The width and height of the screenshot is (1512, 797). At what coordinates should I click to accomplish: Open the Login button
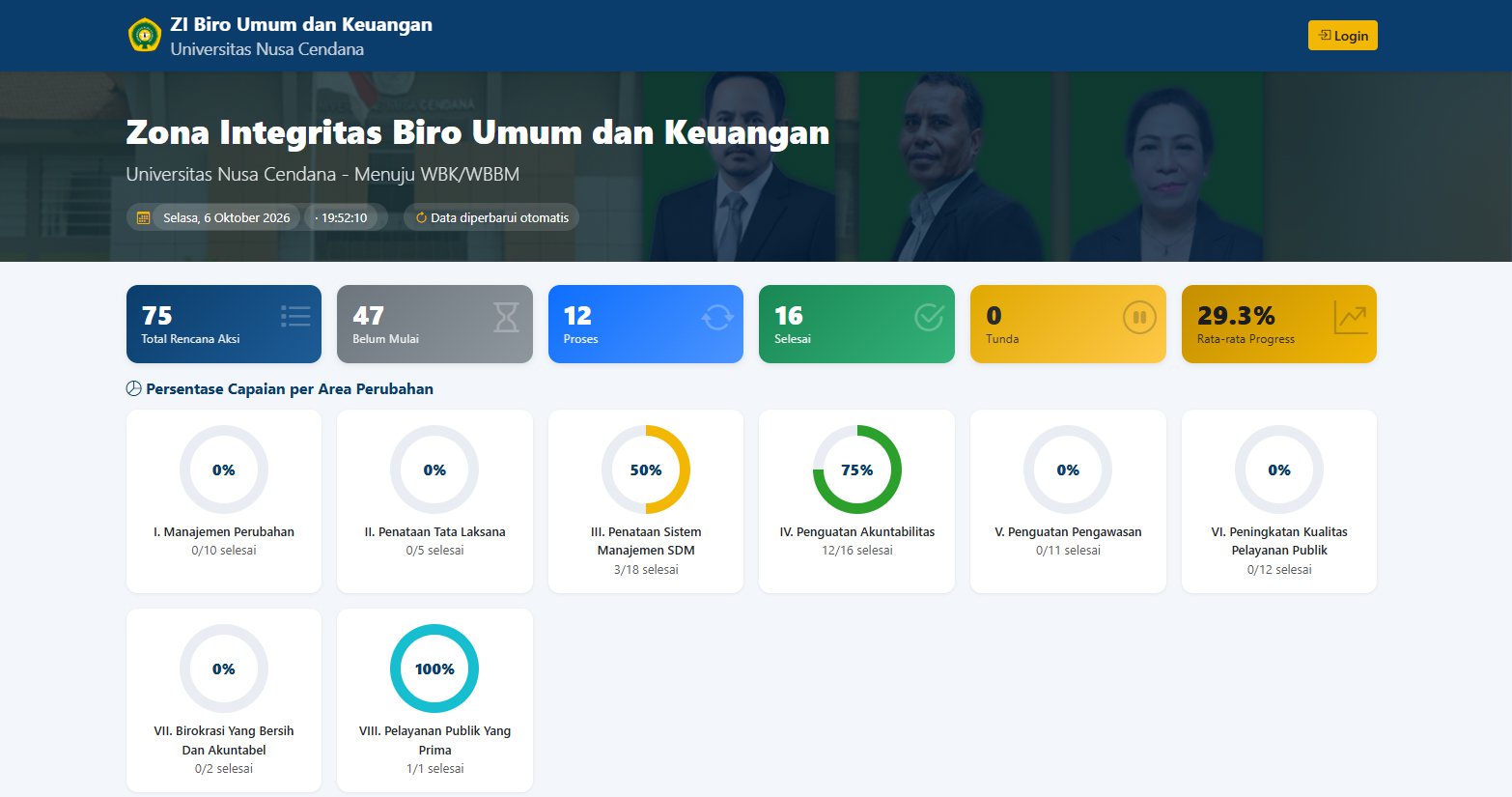click(x=1343, y=36)
